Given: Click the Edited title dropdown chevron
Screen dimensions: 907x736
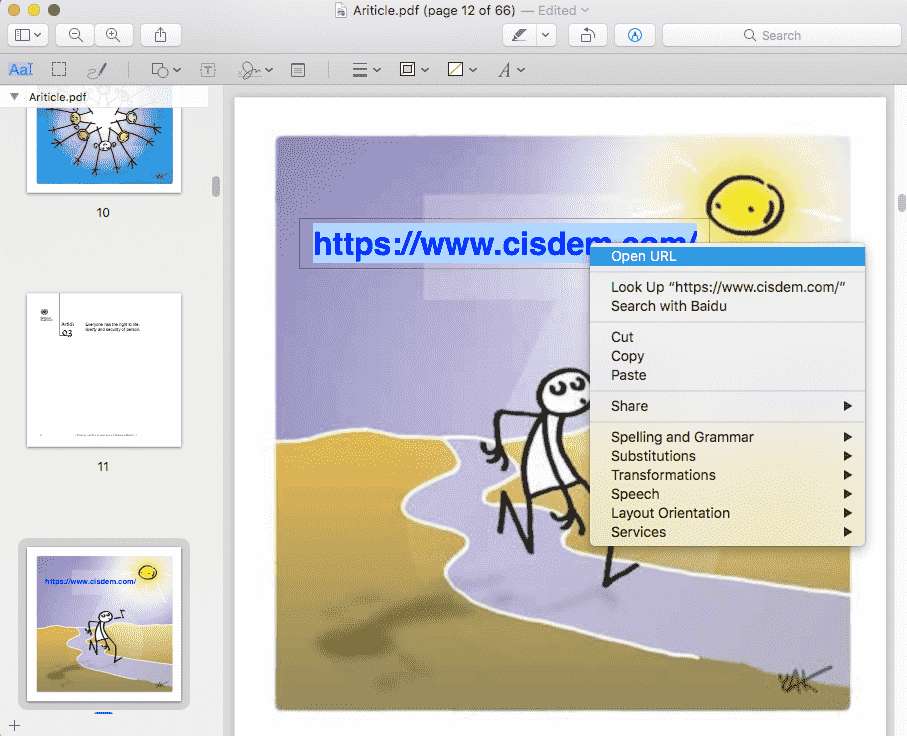Looking at the screenshot, I should (x=585, y=10).
